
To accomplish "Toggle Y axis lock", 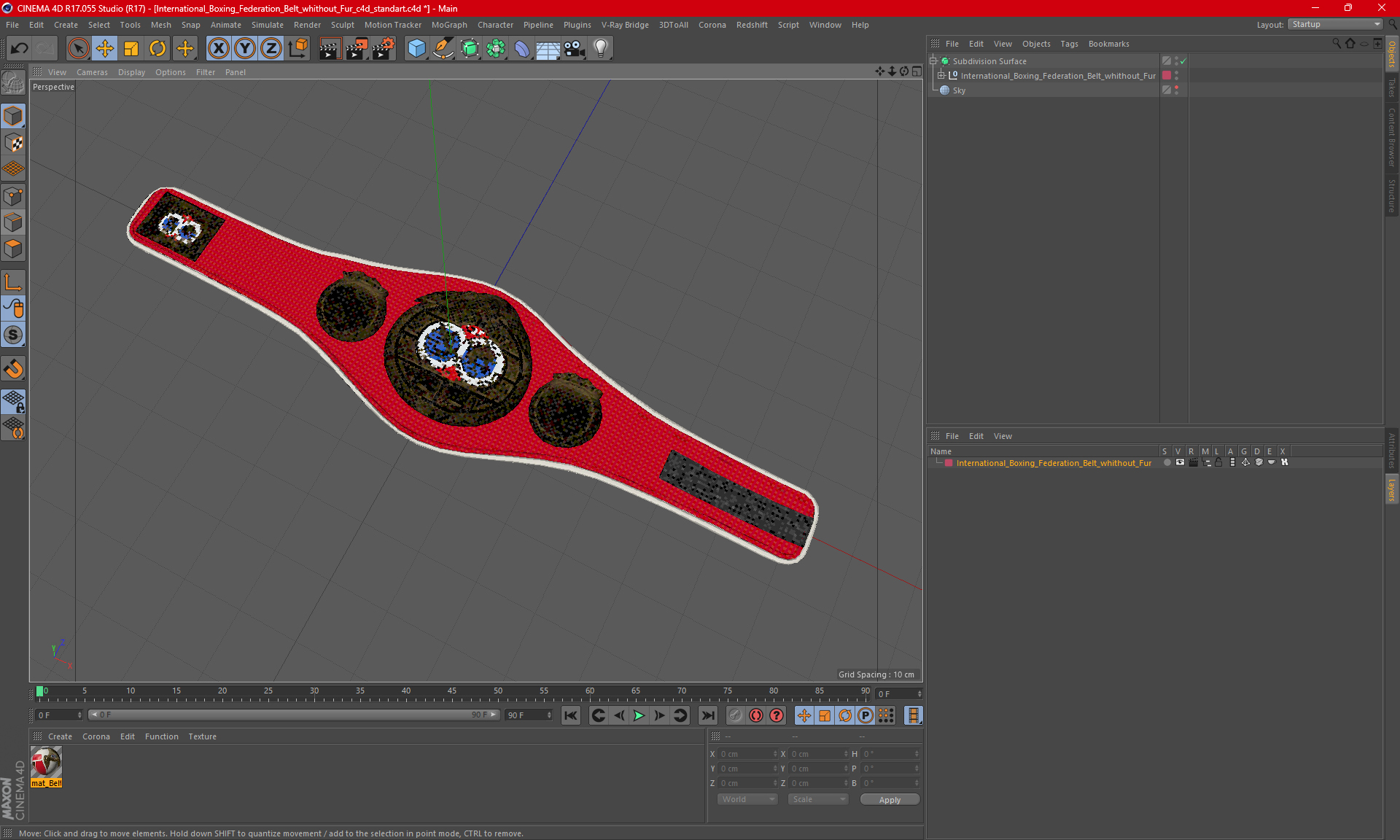I will (245, 48).
